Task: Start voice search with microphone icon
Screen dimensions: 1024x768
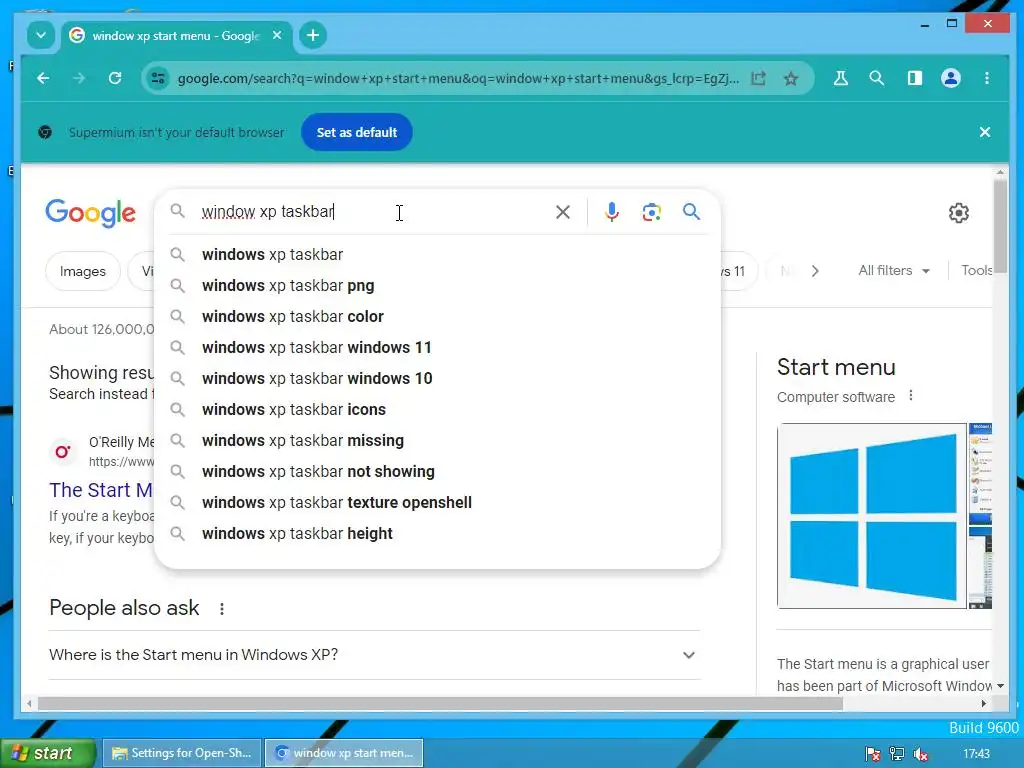Action: click(611, 212)
